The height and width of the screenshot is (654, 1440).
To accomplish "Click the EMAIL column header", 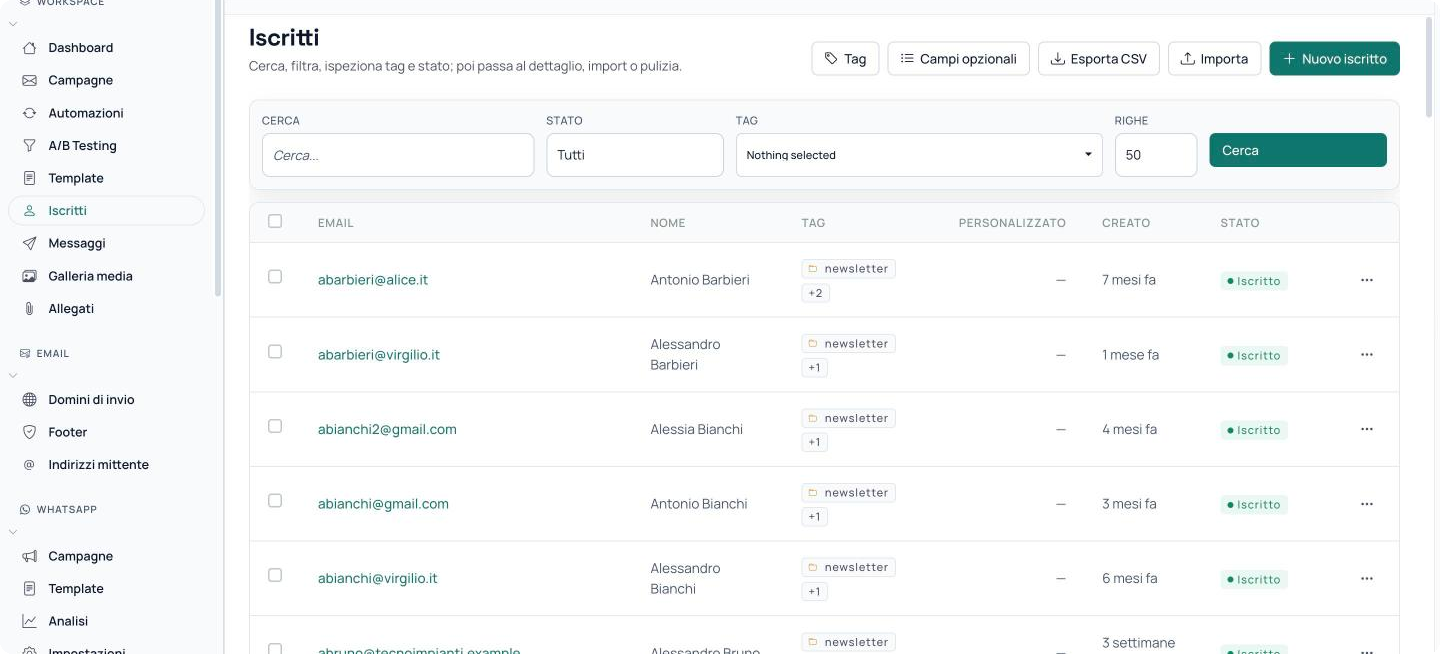I will click(x=336, y=223).
